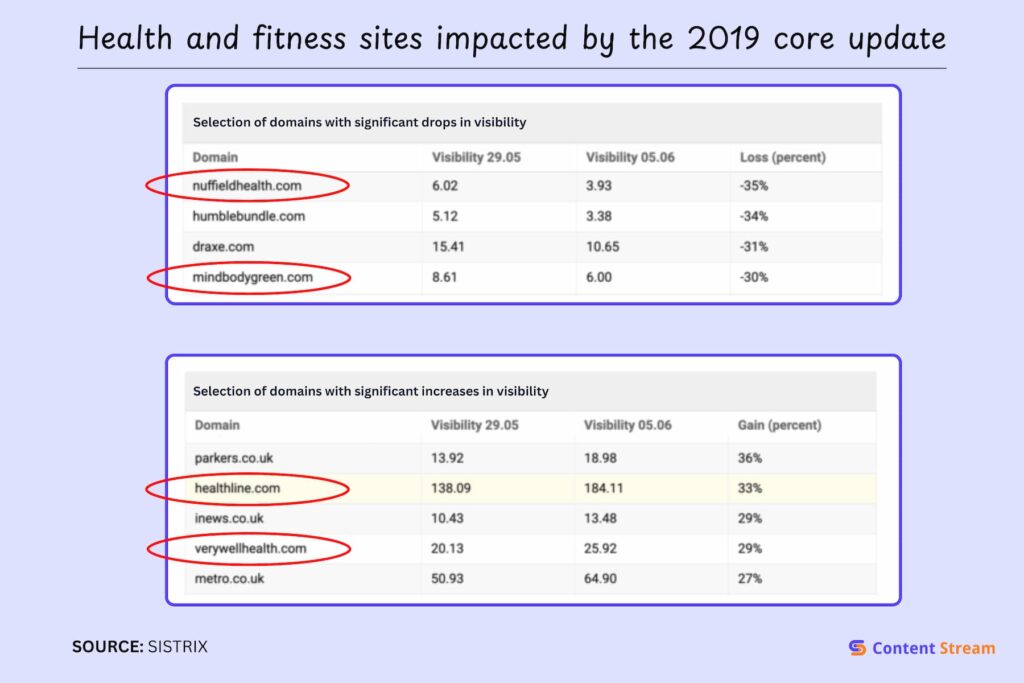Select the humblebundle.com domain entry
The height and width of the screenshot is (683, 1024).
(247, 216)
